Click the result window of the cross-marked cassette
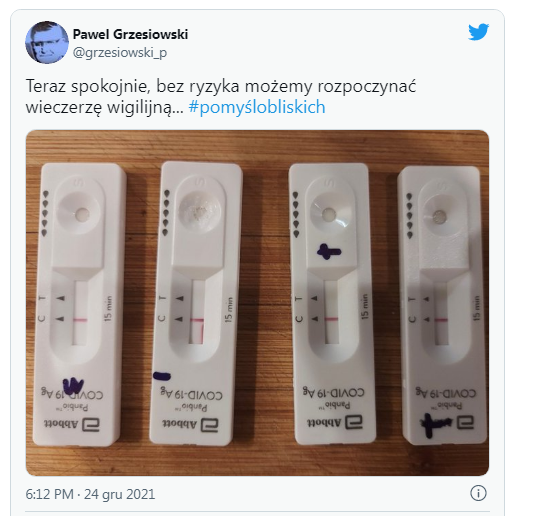Viewport: 537px width, 526px height. click(331, 312)
